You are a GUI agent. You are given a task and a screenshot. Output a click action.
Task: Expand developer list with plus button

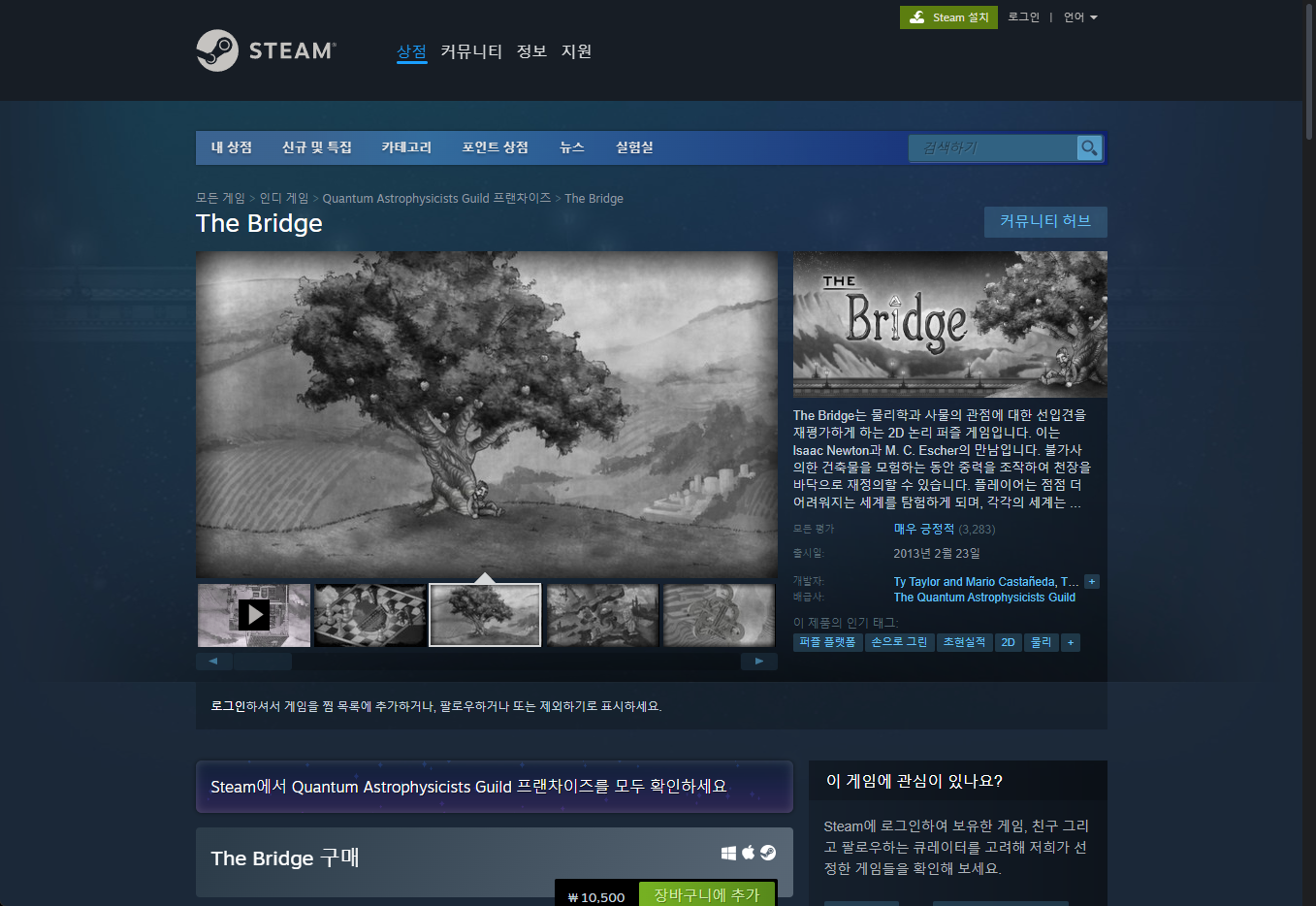[x=1092, y=582]
